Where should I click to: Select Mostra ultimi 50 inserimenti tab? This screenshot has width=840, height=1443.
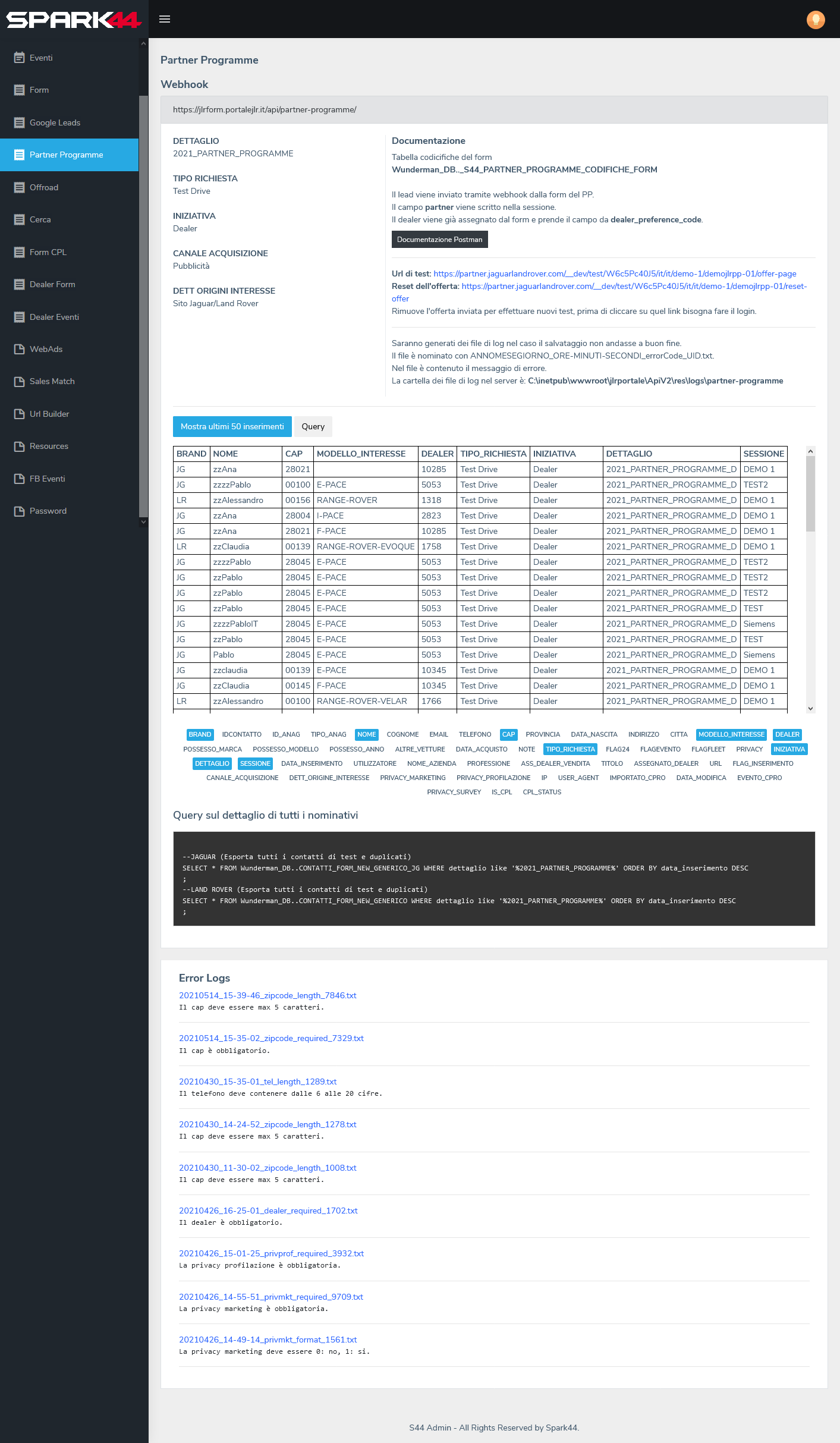232,427
